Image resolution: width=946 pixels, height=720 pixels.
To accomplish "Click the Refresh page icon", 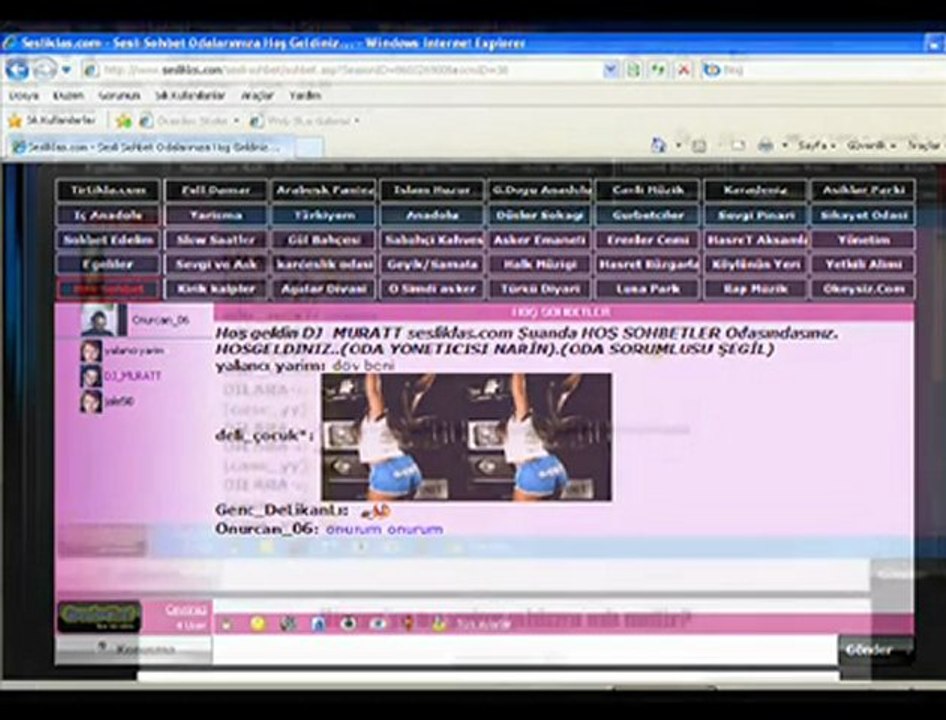I will (x=658, y=70).
